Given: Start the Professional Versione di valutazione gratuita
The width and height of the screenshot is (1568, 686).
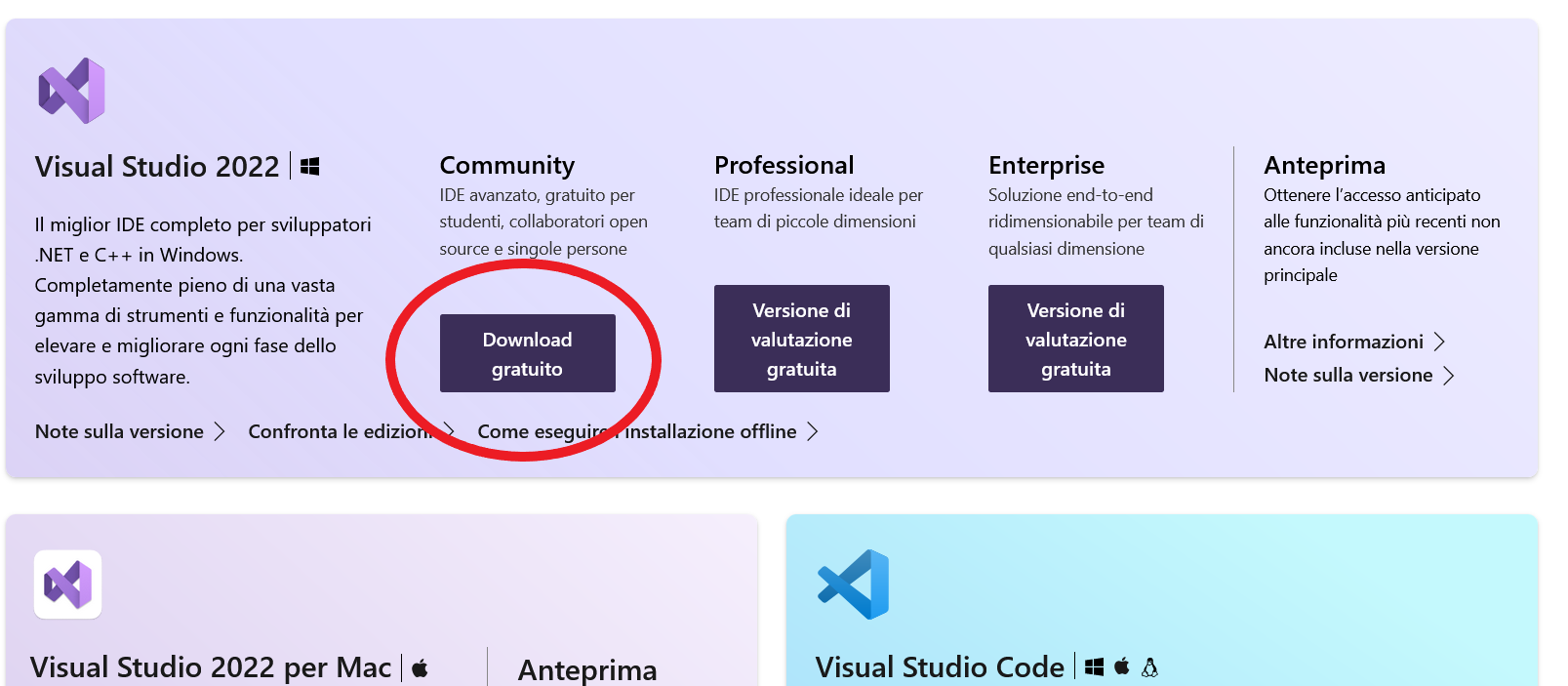Looking at the screenshot, I should click(x=801, y=339).
